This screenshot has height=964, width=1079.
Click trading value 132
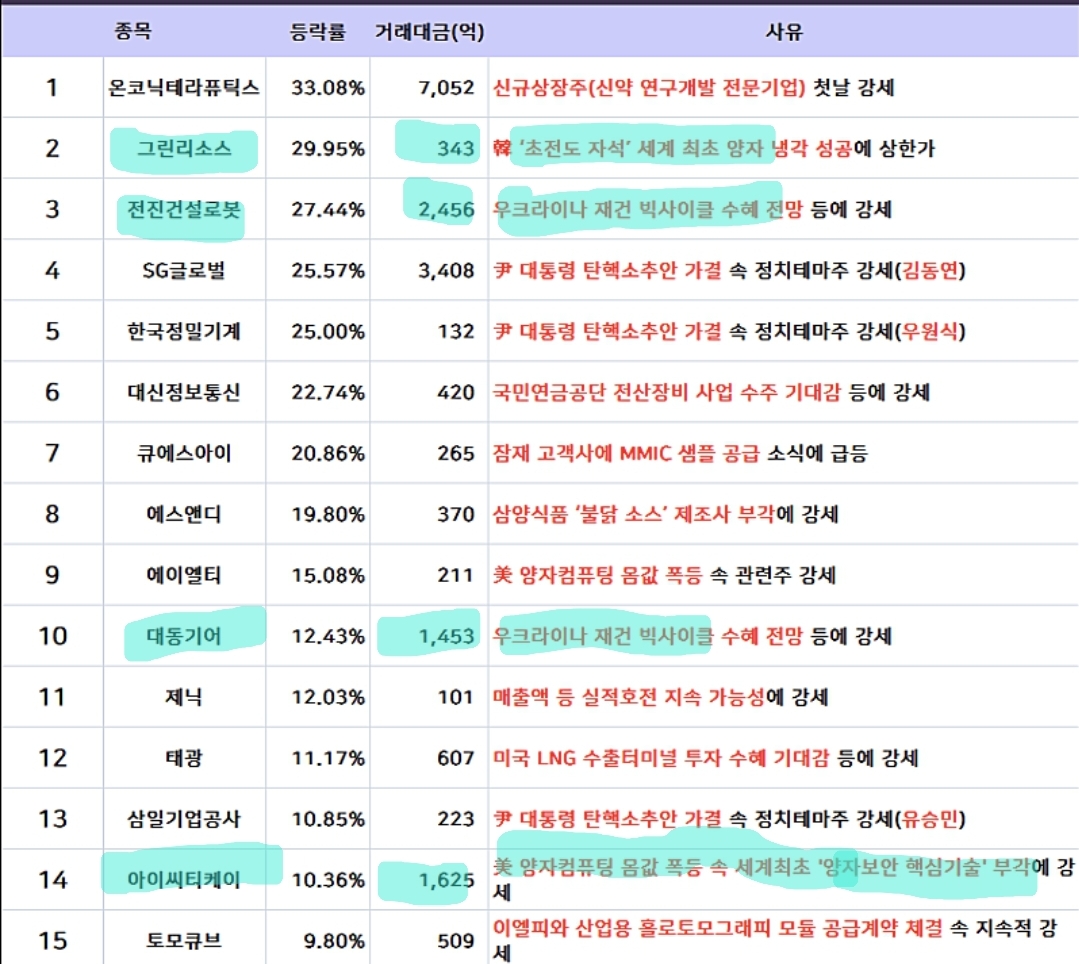[456, 331]
